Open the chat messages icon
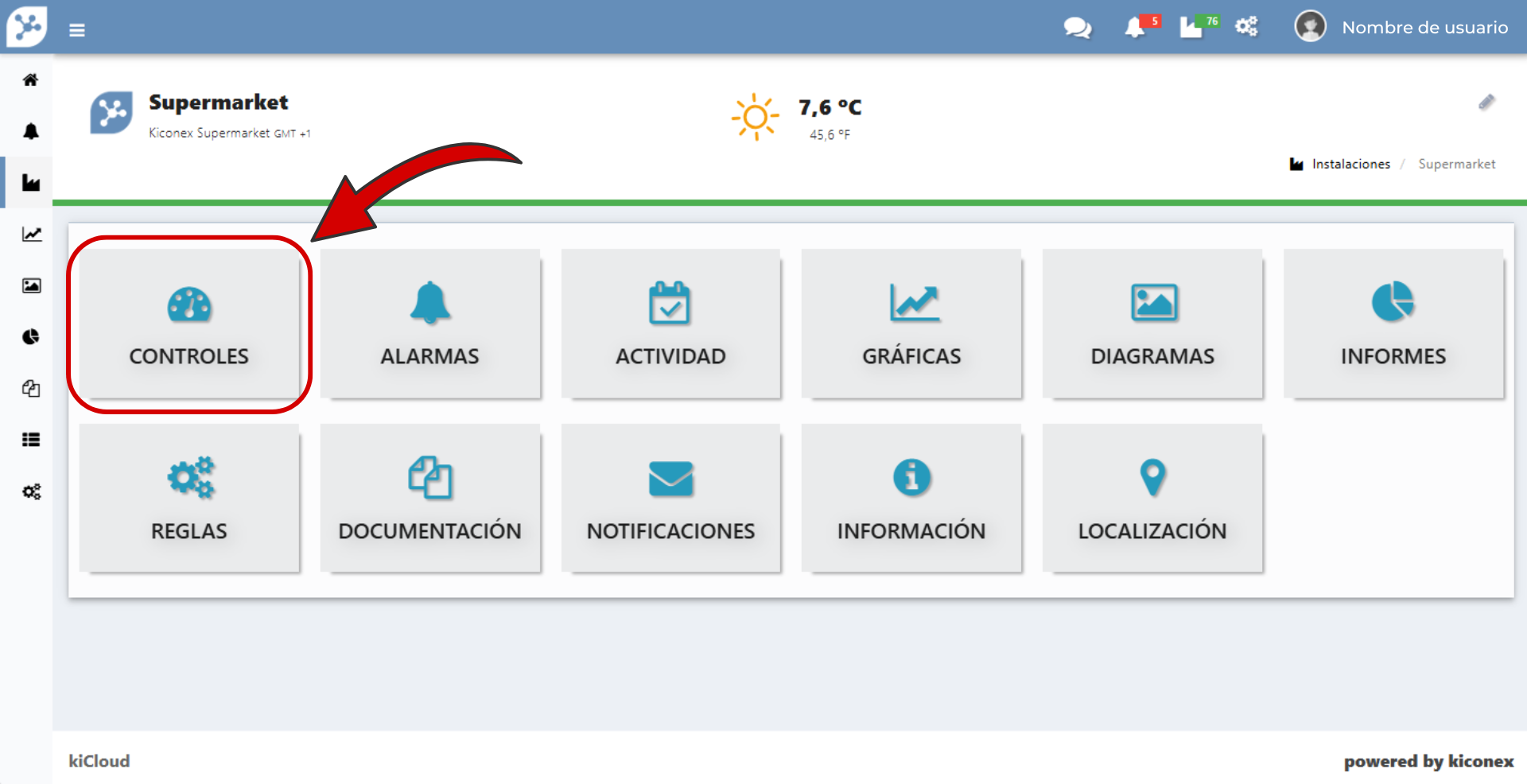Screen dimensions: 1527x784 [x=1077, y=28]
